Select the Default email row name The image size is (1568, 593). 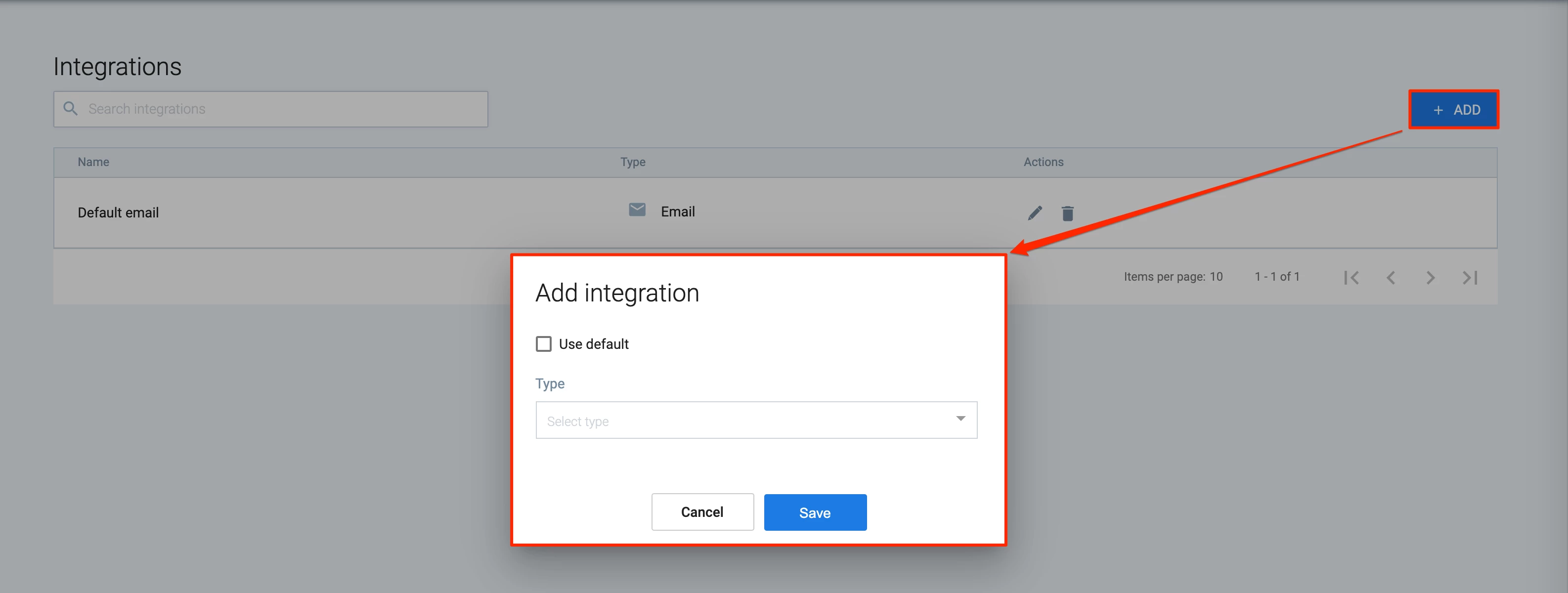pyautogui.click(x=118, y=213)
